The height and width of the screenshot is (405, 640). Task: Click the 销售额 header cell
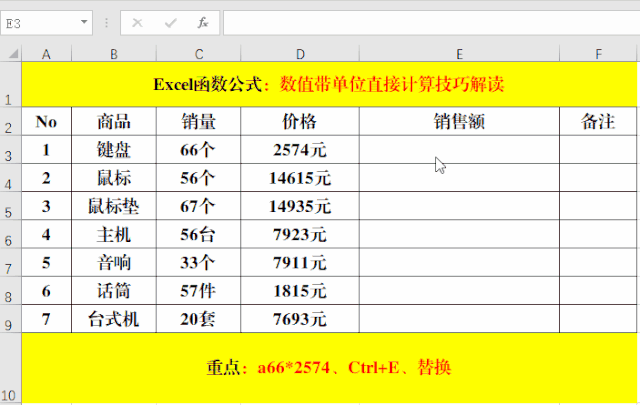pyautogui.click(x=459, y=122)
